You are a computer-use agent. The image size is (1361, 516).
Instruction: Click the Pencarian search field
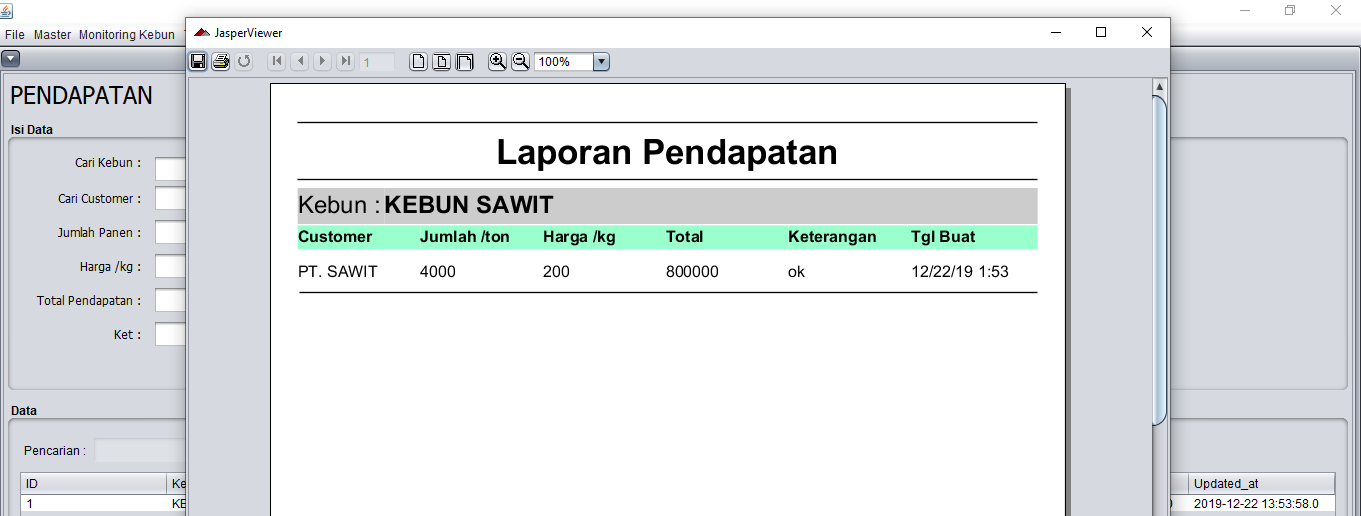pos(140,450)
